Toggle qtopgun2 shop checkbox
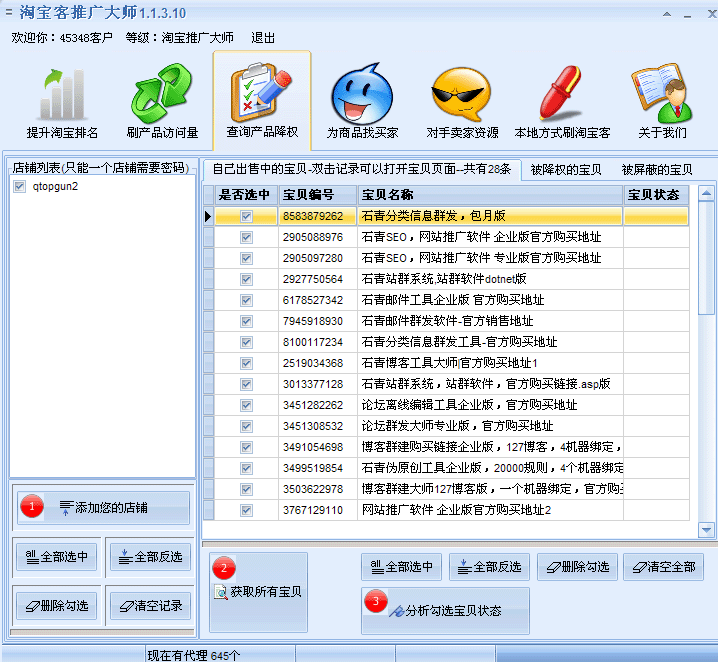This screenshot has width=718, height=662. pyautogui.click(x=19, y=186)
